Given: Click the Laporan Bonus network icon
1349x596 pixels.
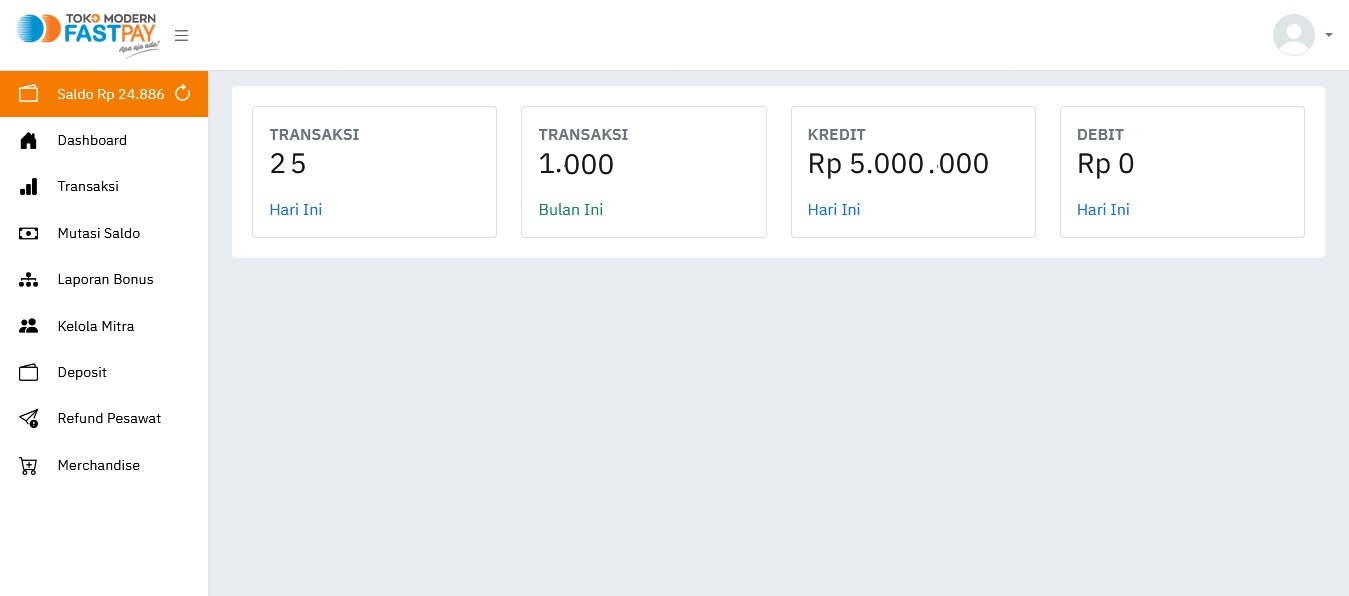Looking at the screenshot, I should point(28,279).
